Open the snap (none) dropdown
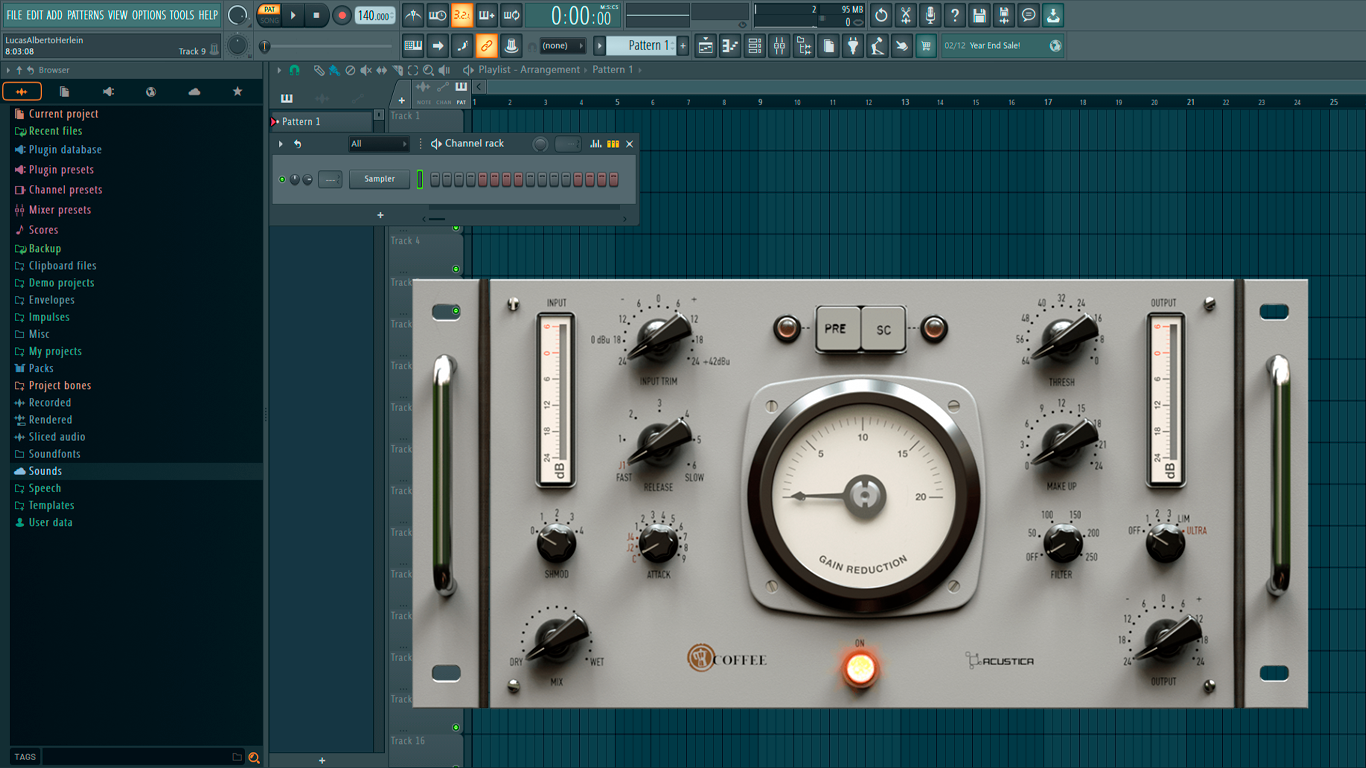Image resolution: width=1366 pixels, height=768 pixels. (x=562, y=46)
